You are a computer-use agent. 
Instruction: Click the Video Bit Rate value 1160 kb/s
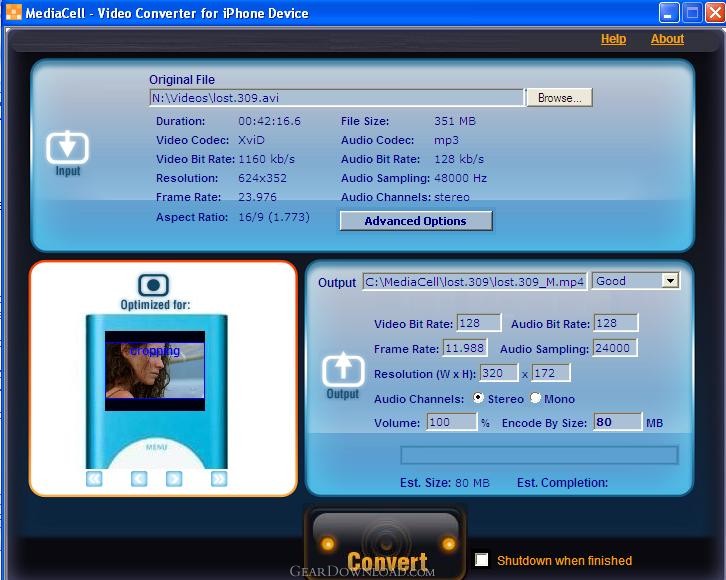tap(266, 159)
